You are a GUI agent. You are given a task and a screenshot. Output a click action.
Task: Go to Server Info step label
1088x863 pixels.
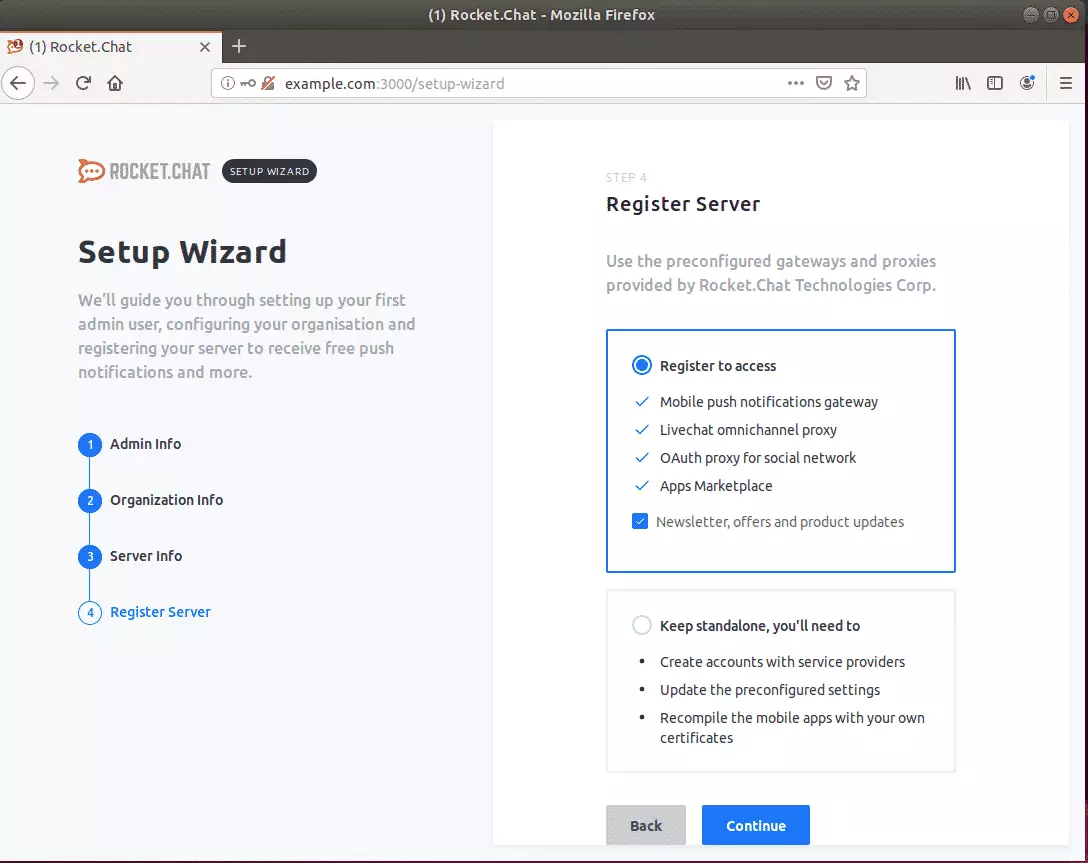coord(146,556)
